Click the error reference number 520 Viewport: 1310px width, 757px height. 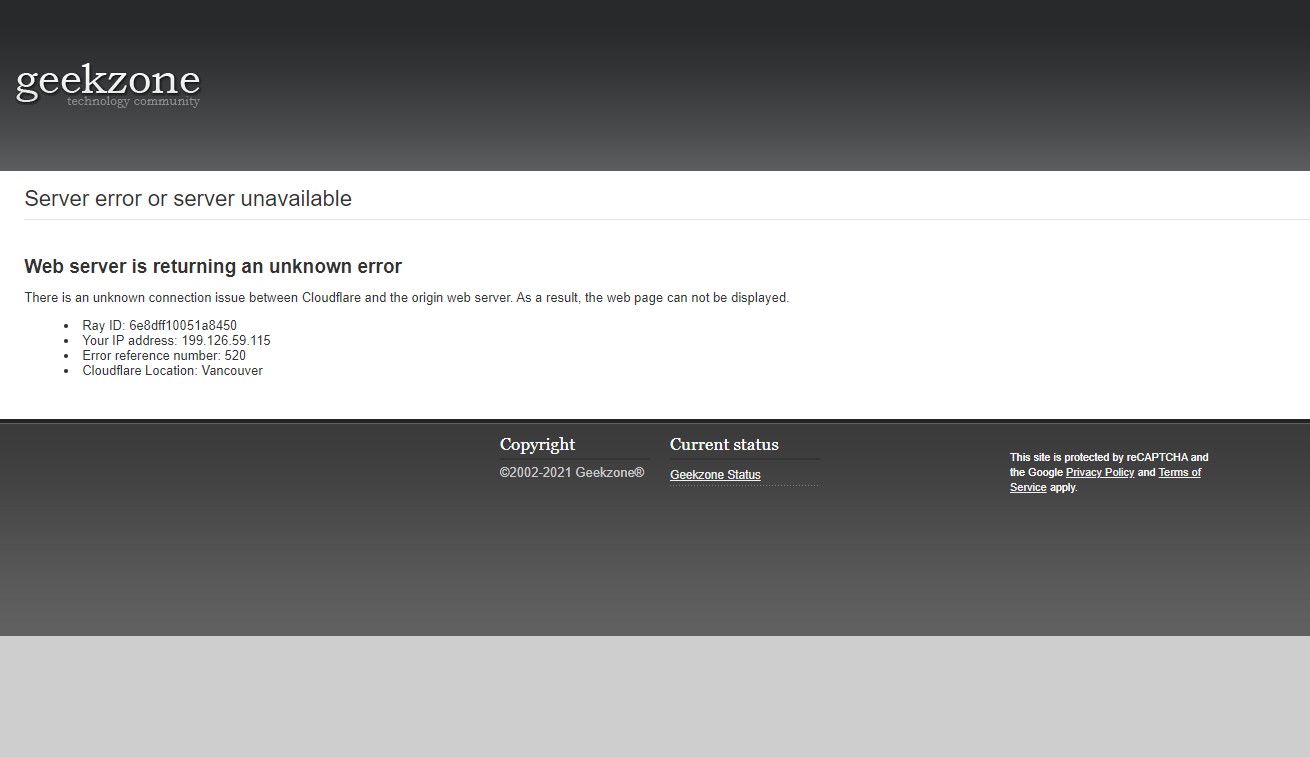pyautogui.click(x=235, y=356)
